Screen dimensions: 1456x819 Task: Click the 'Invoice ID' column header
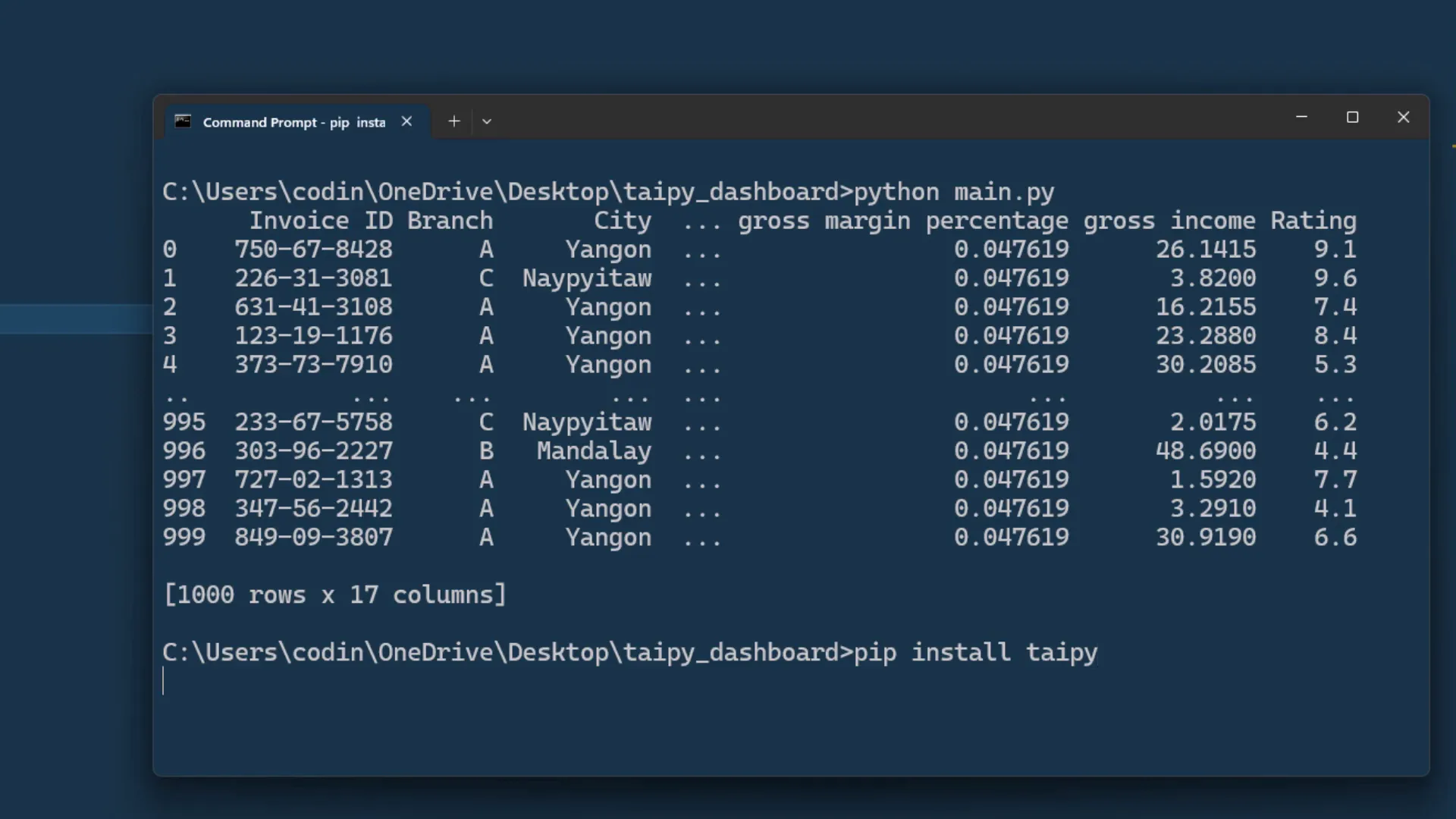(x=321, y=221)
